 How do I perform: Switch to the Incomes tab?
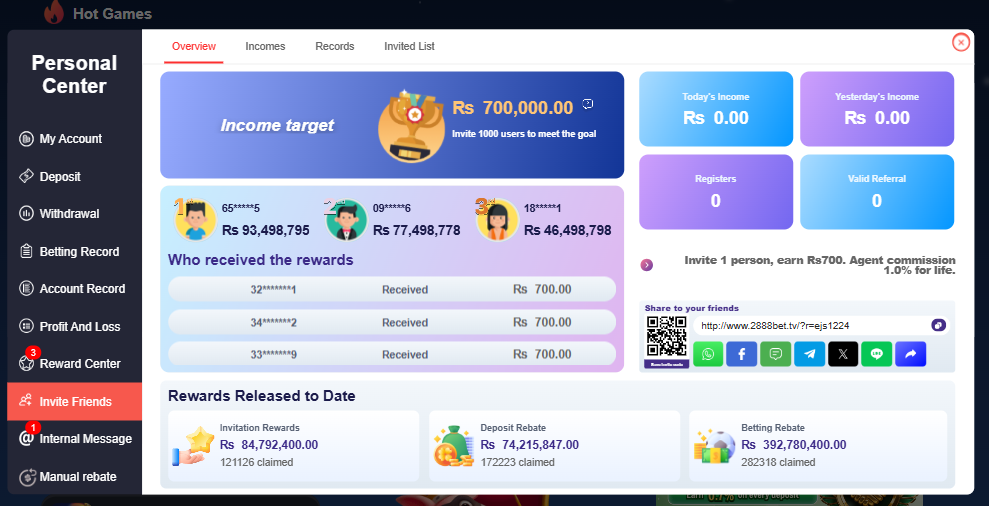point(265,46)
